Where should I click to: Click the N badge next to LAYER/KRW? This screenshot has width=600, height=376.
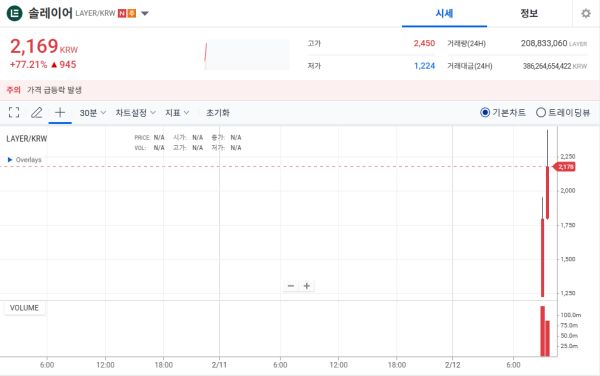[x=122, y=13]
